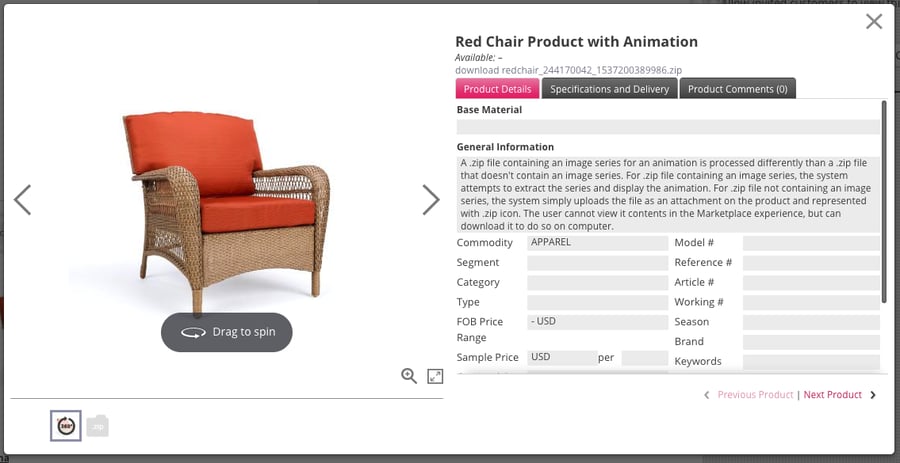Image resolution: width=900 pixels, height=463 pixels.
Task: Click the Base Material field
Action: [x=668, y=127]
